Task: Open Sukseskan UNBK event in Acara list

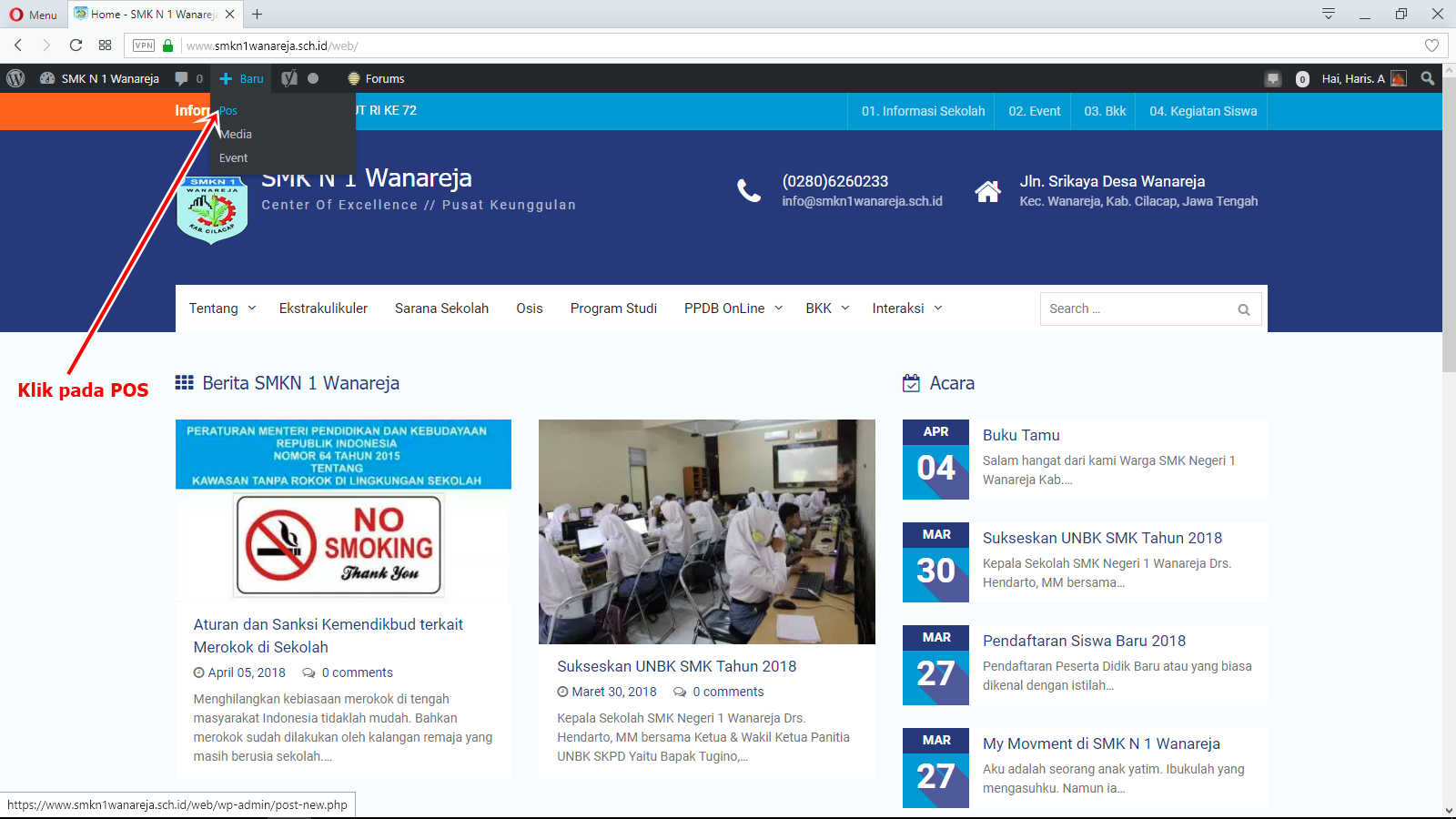Action: [x=1102, y=538]
